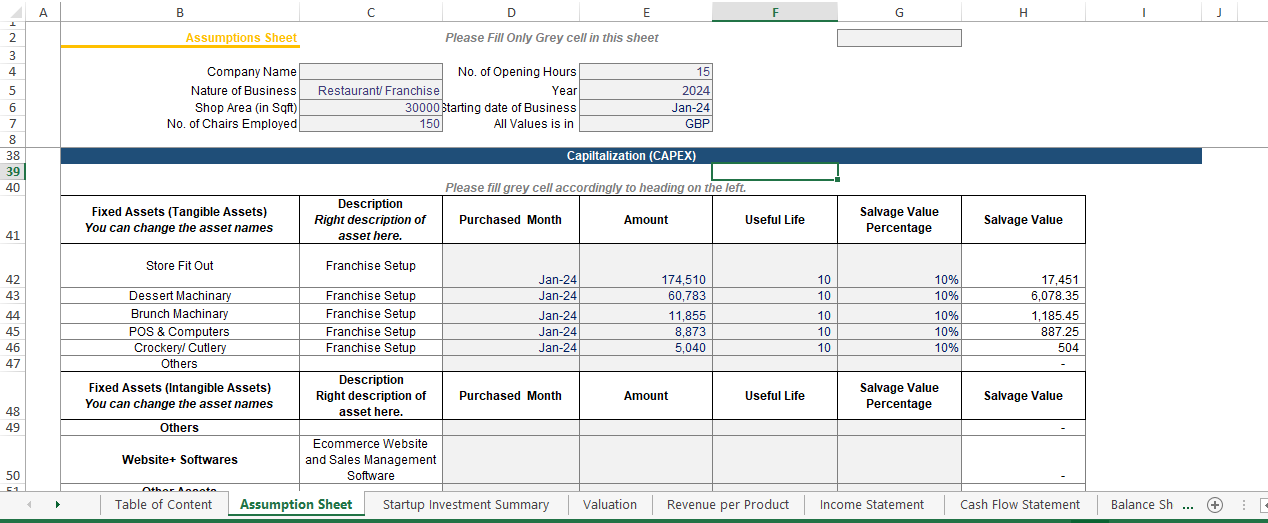Select Year cell containing 2024
1268x523 pixels.
pos(646,90)
